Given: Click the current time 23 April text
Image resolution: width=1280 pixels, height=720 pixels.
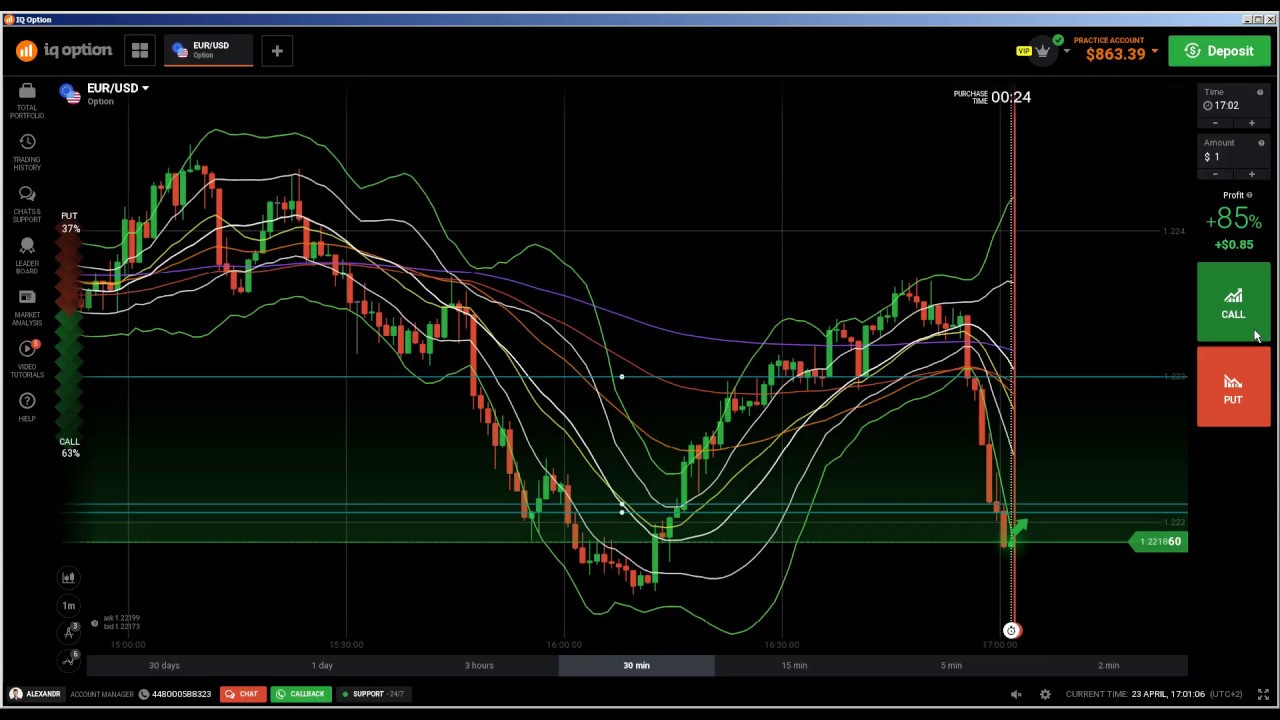Looking at the screenshot, I should pyautogui.click(x=1153, y=694).
